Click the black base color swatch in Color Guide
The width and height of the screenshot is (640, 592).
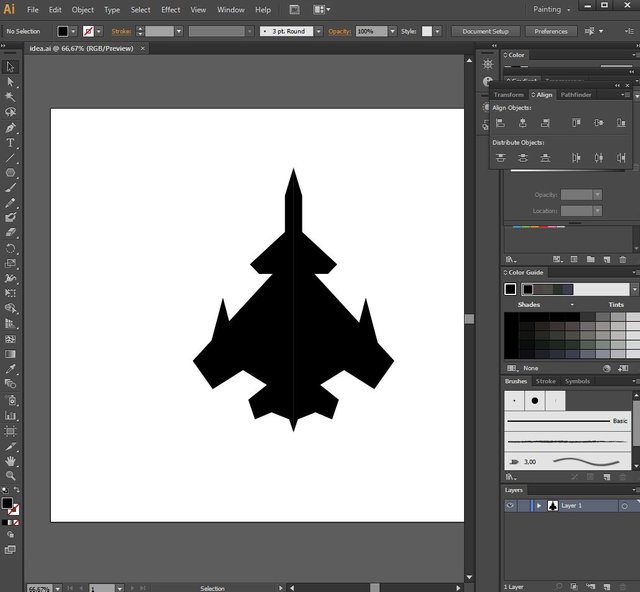pos(510,289)
